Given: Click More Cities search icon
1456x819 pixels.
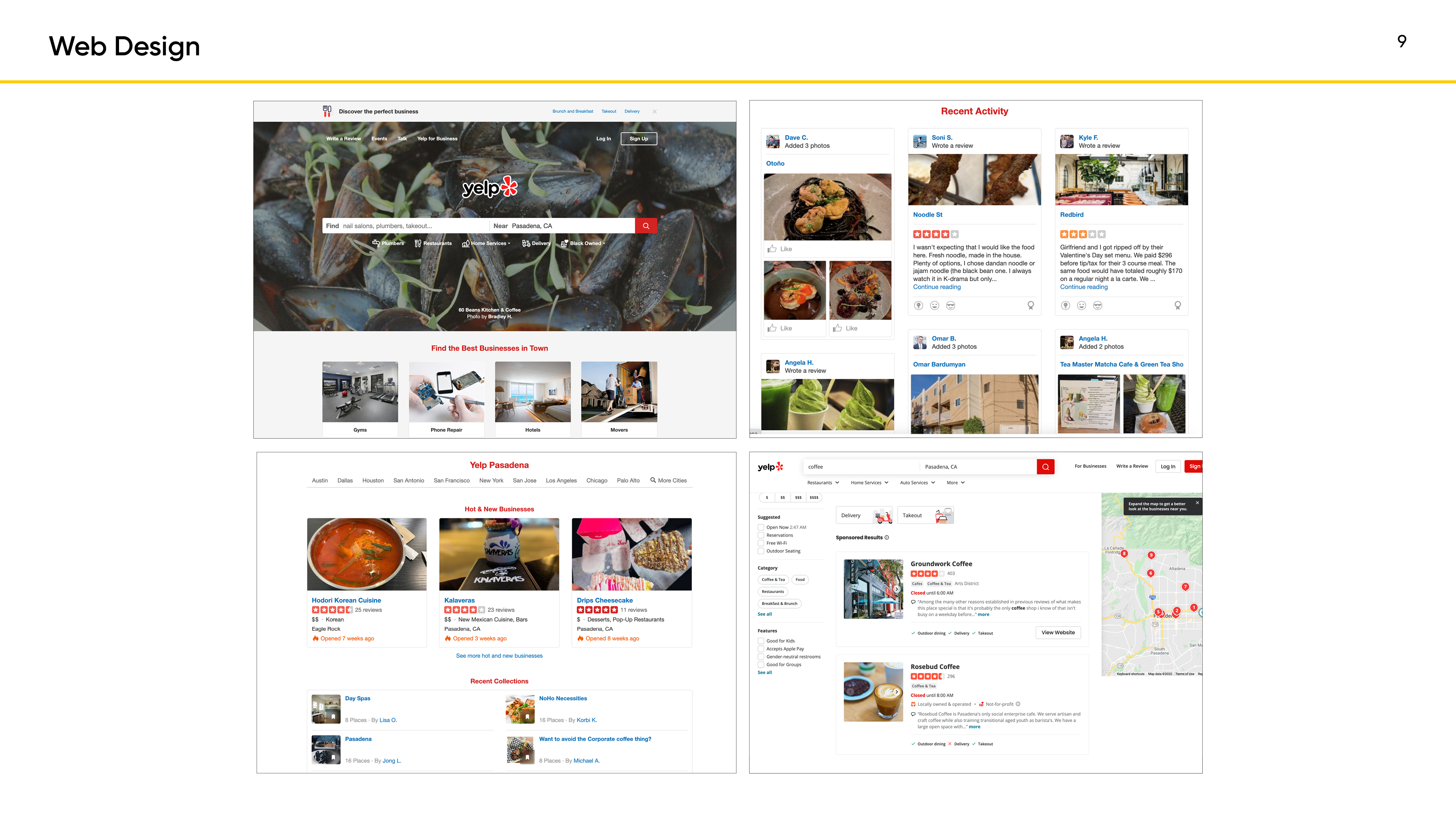Looking at the screenshot, I should (653, 480).
